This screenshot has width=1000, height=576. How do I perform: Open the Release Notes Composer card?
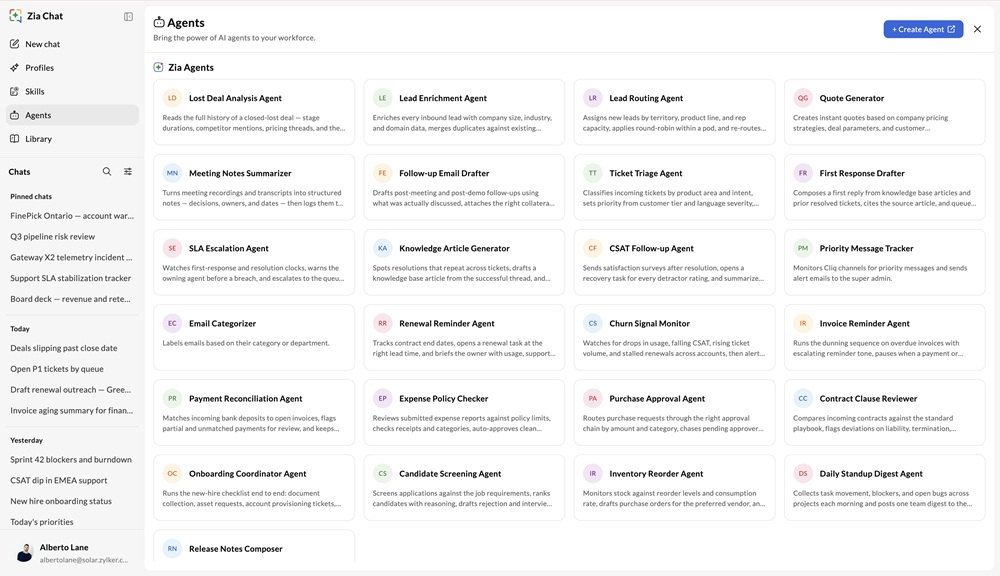pos(254,547)
